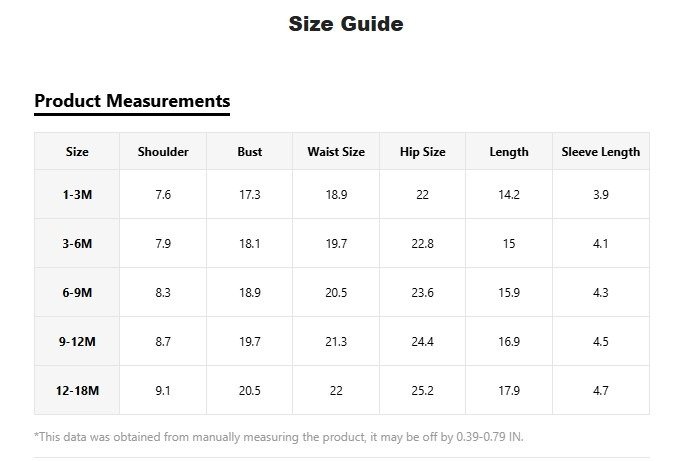Select the 6-9M size row label
687x461 pixels.
tap(77, 293)
